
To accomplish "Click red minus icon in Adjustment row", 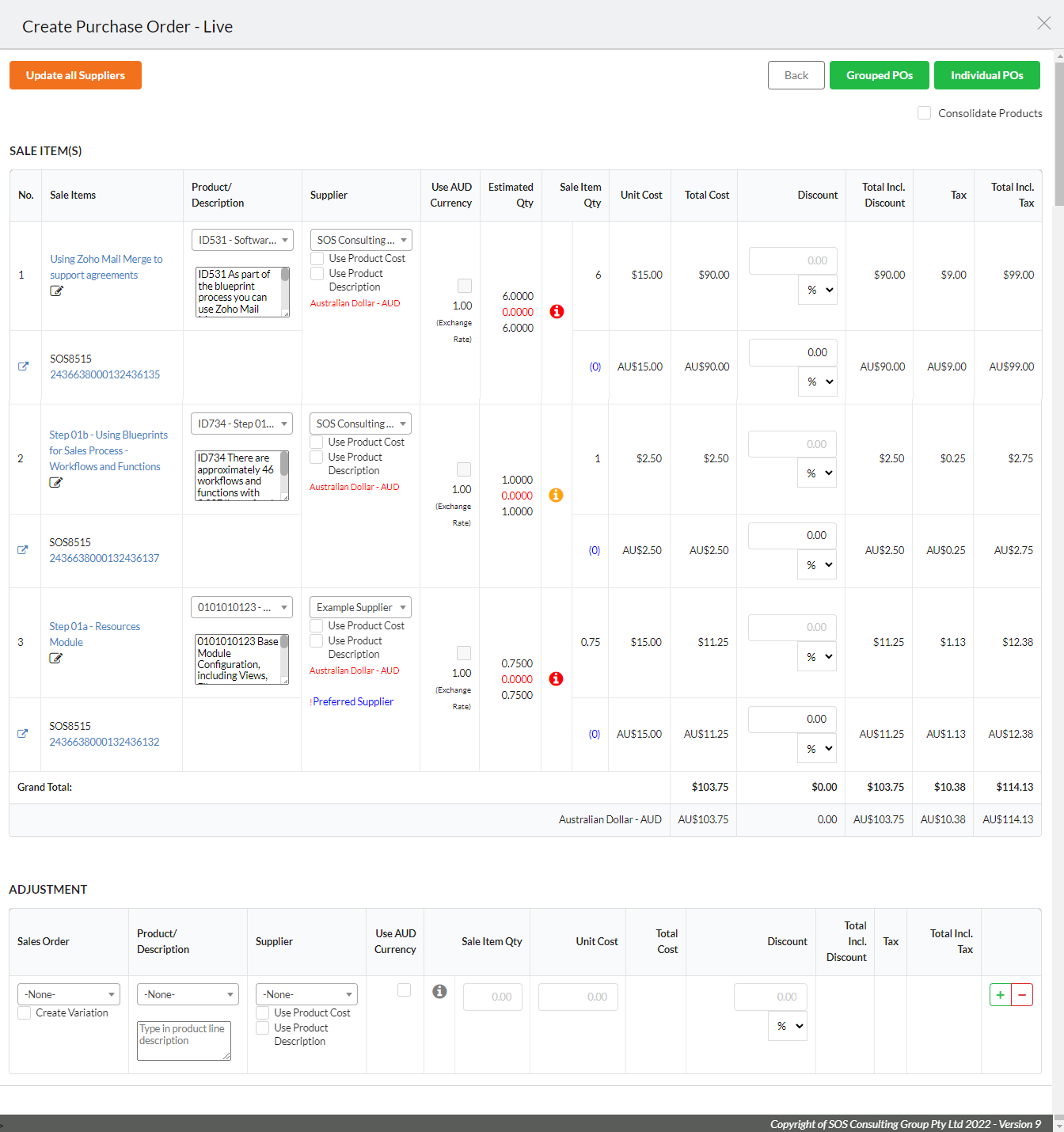I will (x=1022, y=995).
